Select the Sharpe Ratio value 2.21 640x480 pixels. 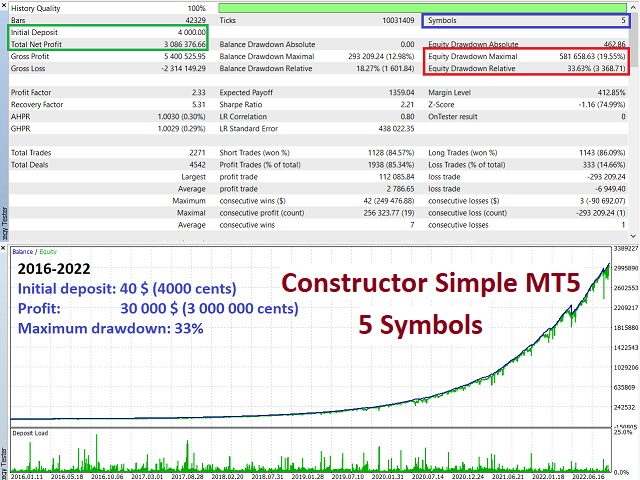[x=407, y=104]
